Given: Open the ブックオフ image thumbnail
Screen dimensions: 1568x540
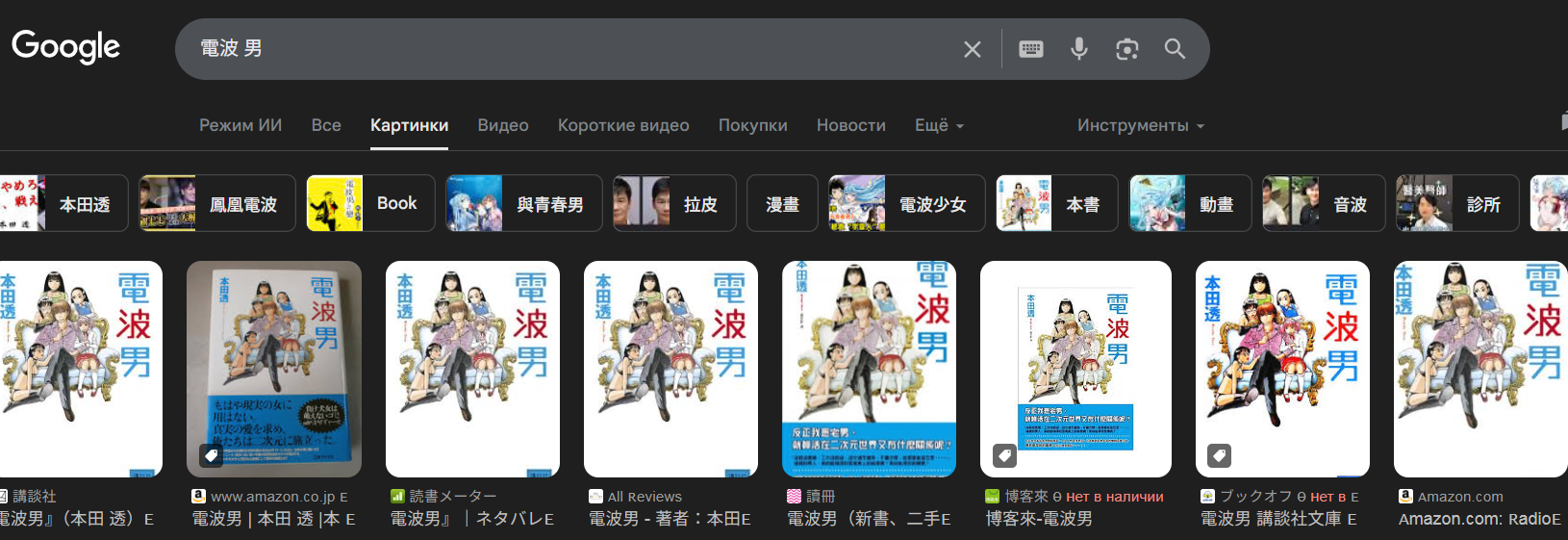Looking at the screenshot, I should click(x=1282, y=369).
